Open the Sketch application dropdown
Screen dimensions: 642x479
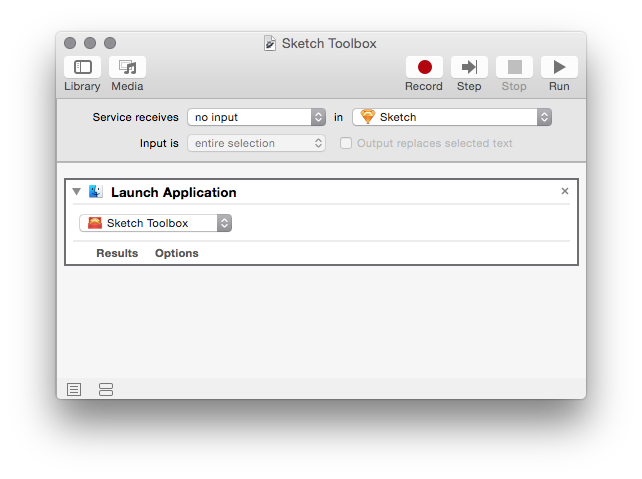tap(452, 117)
